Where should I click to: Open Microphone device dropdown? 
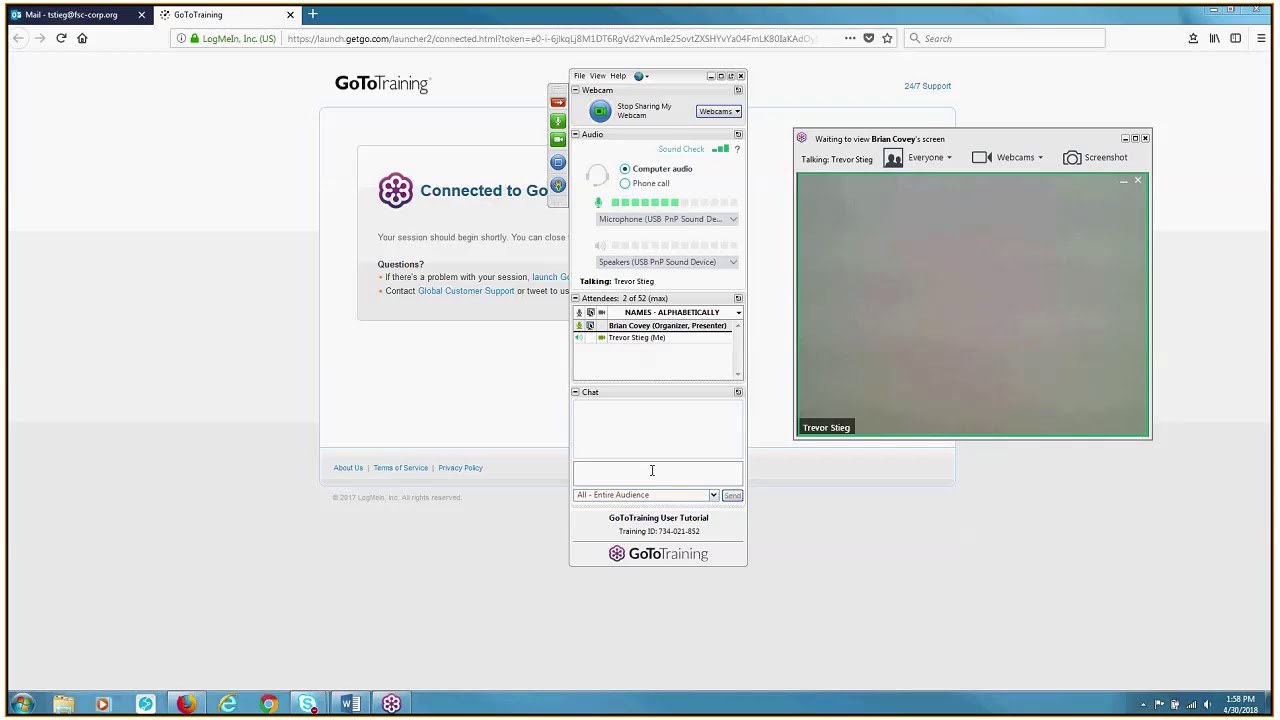(667, 219)
